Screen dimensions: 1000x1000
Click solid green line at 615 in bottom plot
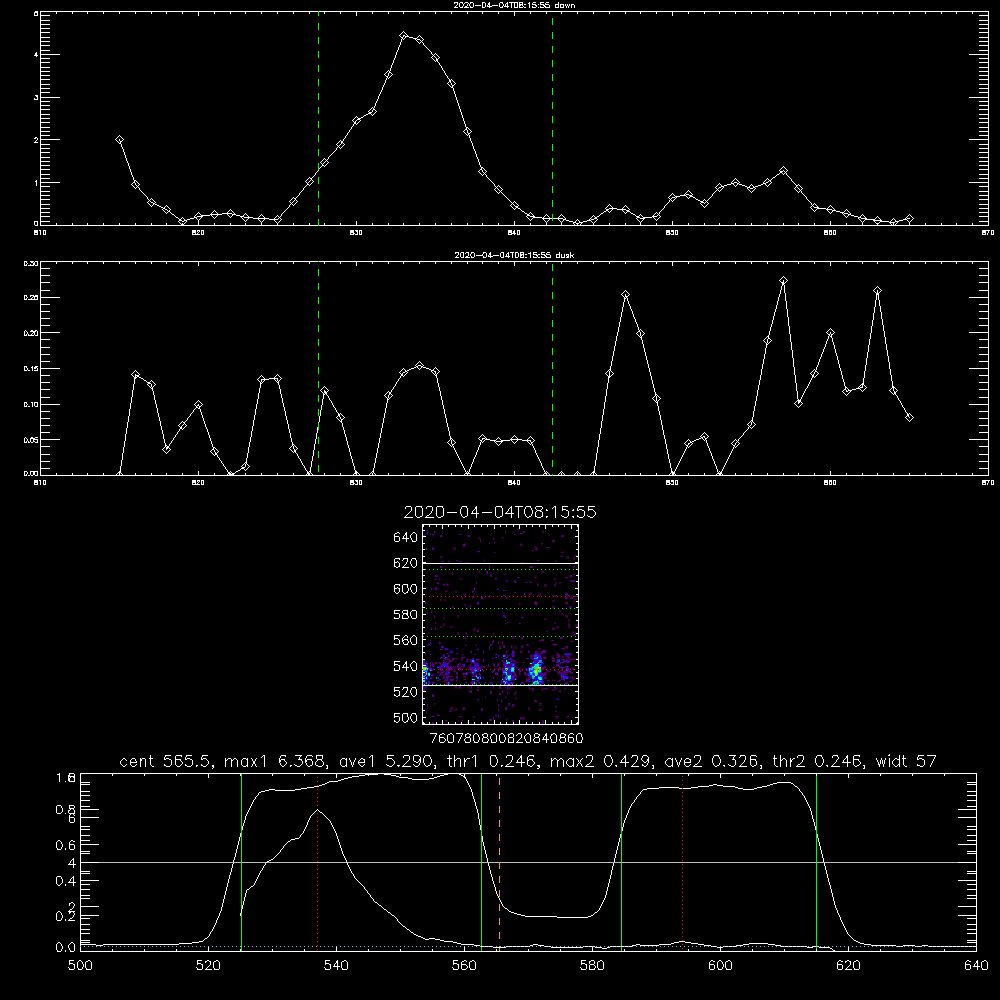point(816,860)
